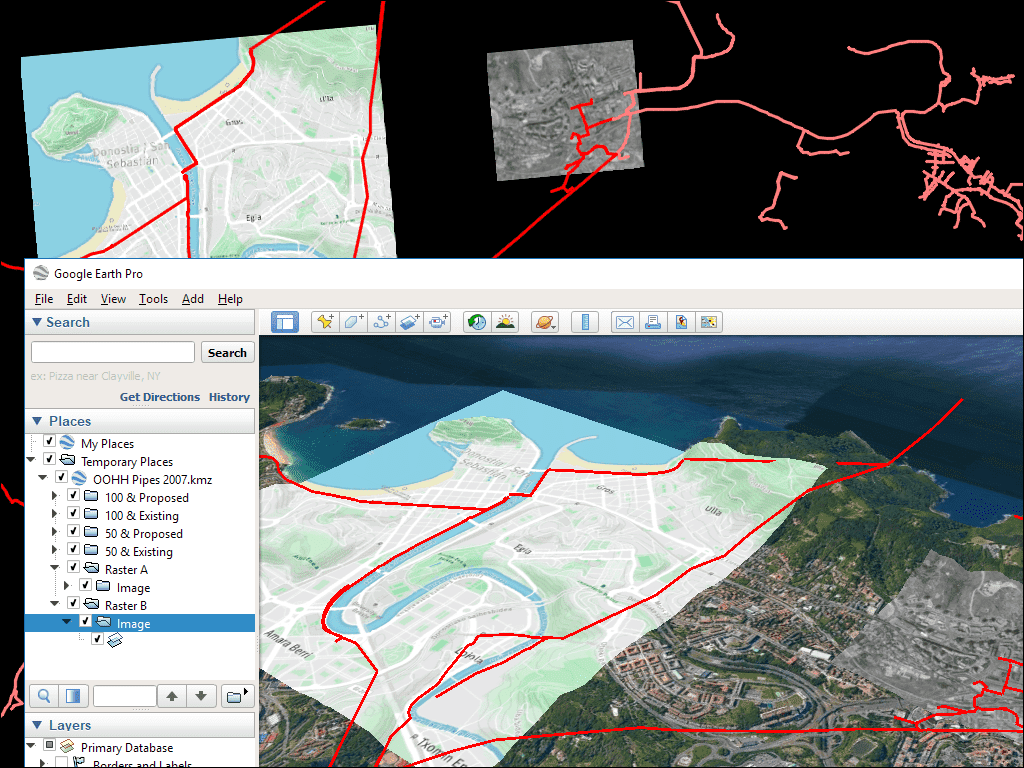Image resolution: width=1024 pixels, height=768 pixels.
Task: Open the Tools menu
Action: pyautogui.click(x=153, y=299)
